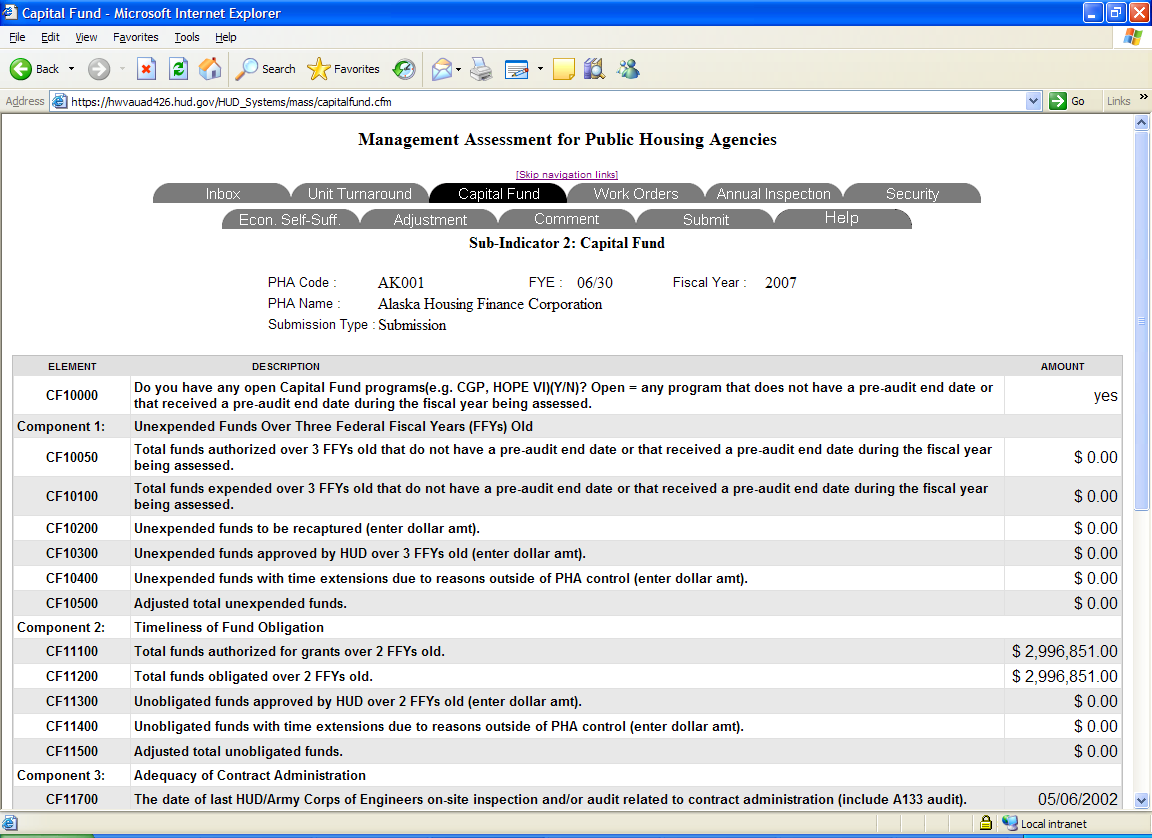Click the Stop loading icon
1152x838 pixels.
click(146, 69)
